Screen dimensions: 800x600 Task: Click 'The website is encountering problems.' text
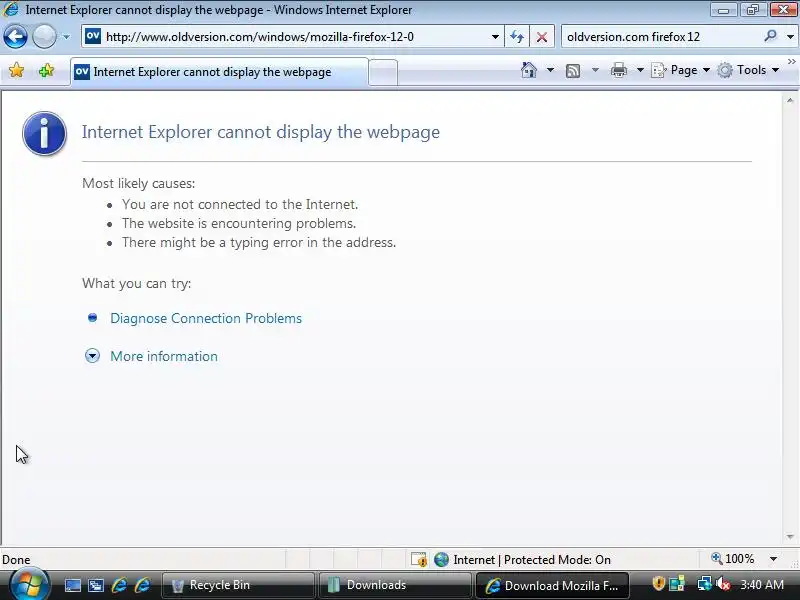coord(239,223)
